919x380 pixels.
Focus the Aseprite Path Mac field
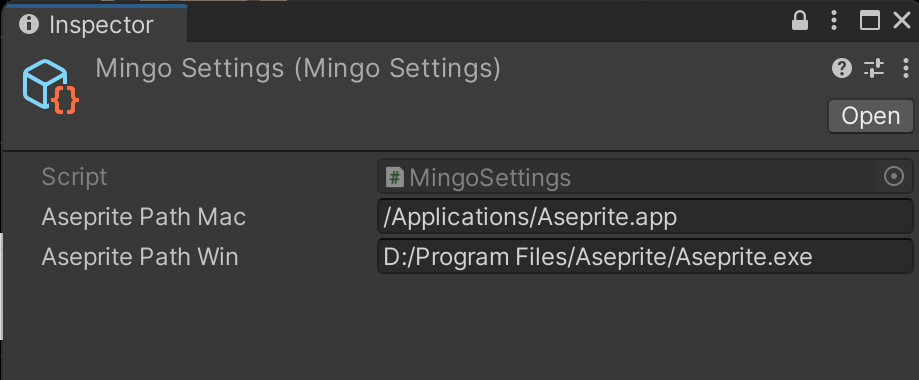[645, 217]
